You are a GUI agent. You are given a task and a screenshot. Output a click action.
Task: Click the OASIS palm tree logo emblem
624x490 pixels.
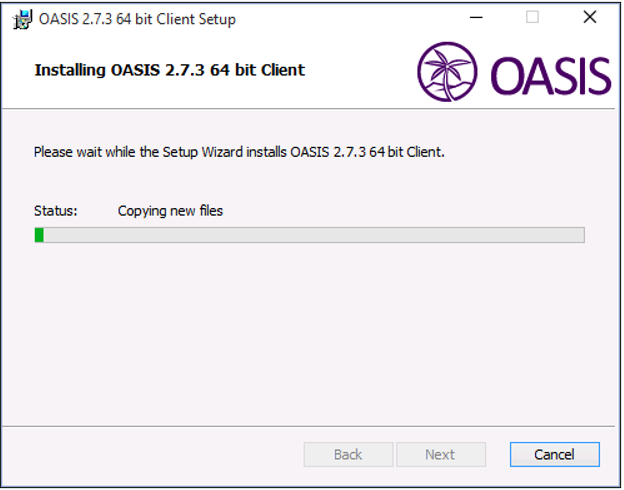[x=447, y=72]
